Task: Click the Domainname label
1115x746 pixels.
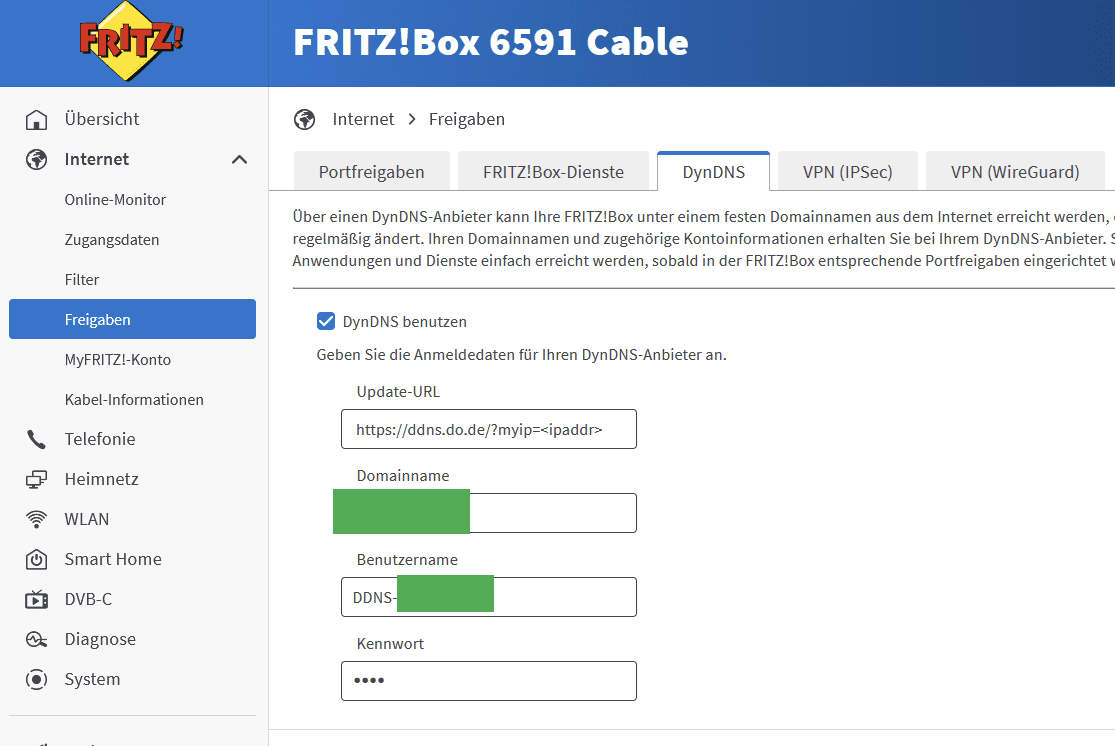Action: [x=402, y=476]
